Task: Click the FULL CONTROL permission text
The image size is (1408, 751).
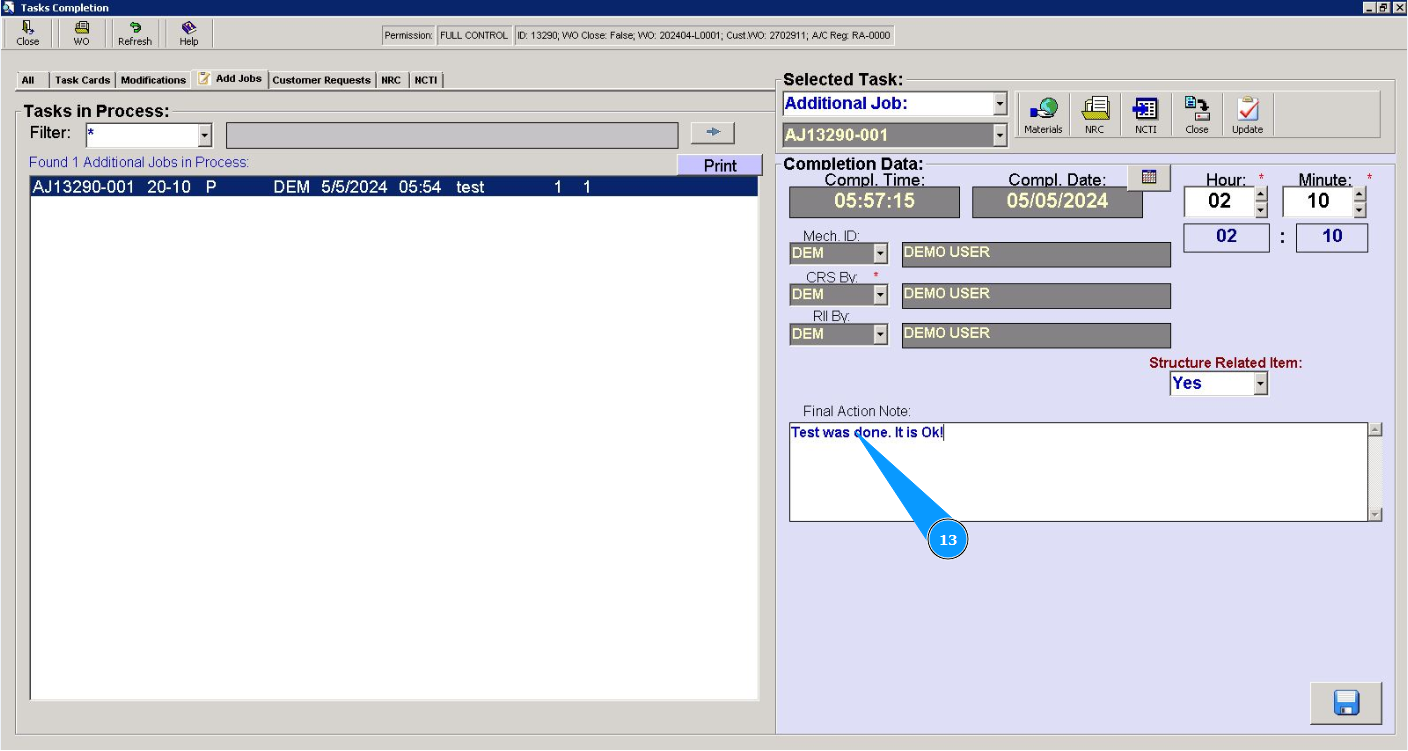Action: [474, 35]
